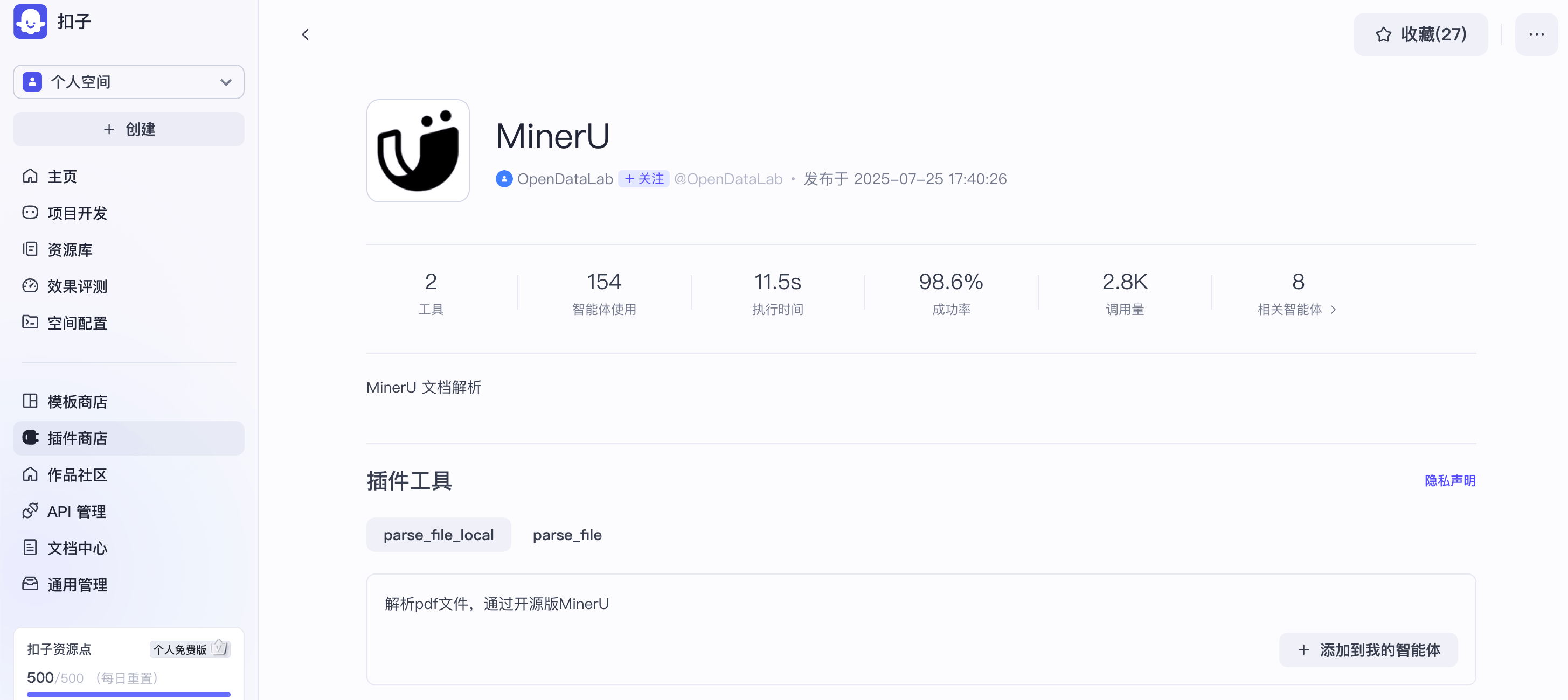Screen dimensions: 1568x700
Task: Switch to the parse_file tab
Action: (x=567, y=535)
